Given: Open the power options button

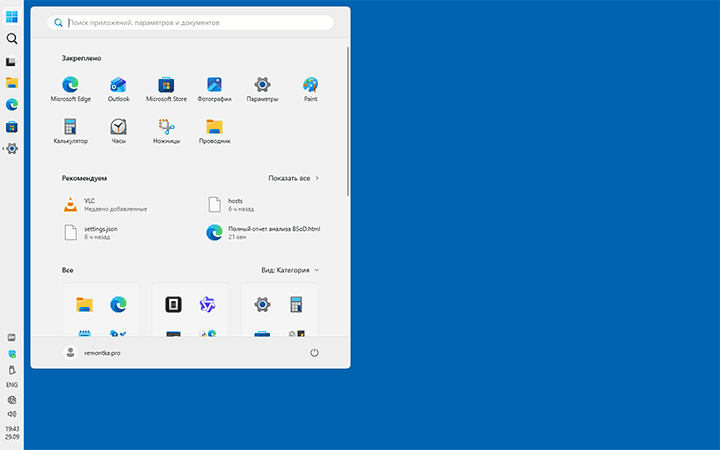Looking at the screenshot, I should 314,353.
